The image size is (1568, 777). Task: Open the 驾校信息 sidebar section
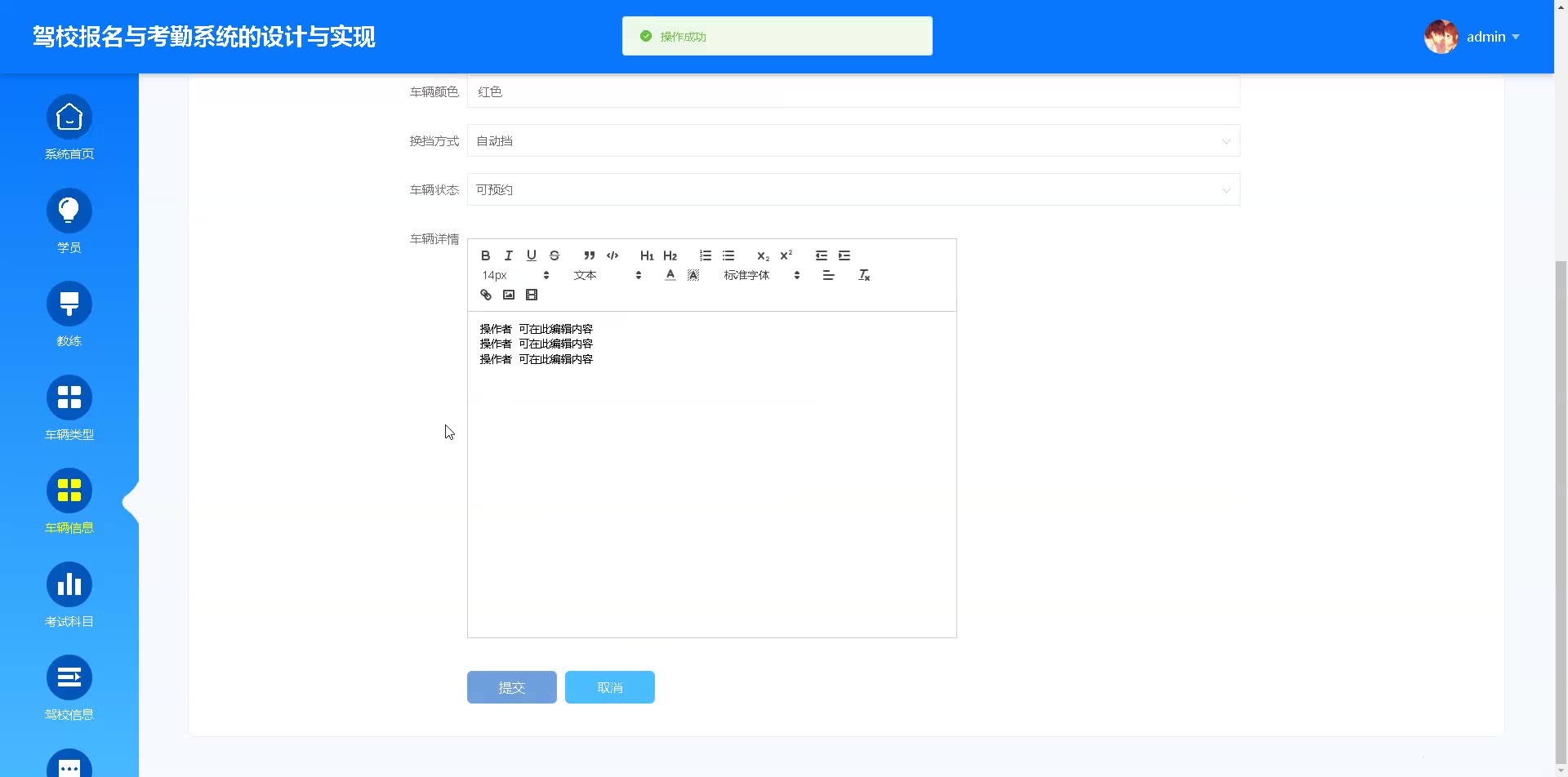69,689
